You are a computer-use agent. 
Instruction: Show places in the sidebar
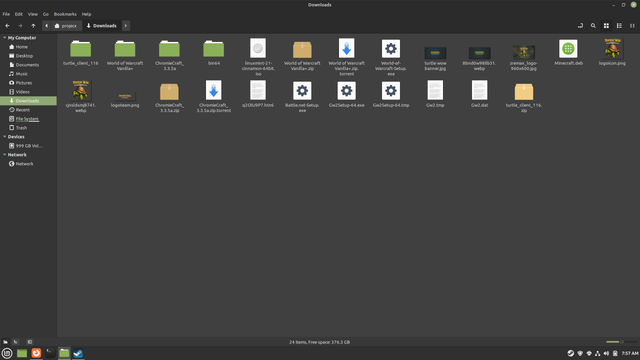(5, 342)
